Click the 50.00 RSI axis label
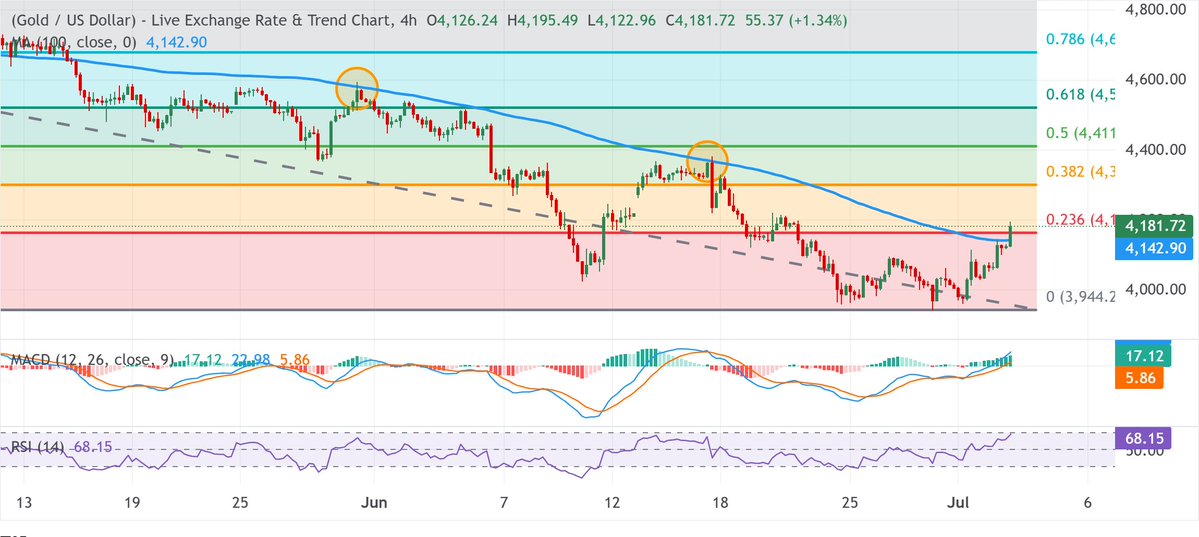Image resolution: width=1199 pixels, height=537 pixels. [x=1145, y=452]
